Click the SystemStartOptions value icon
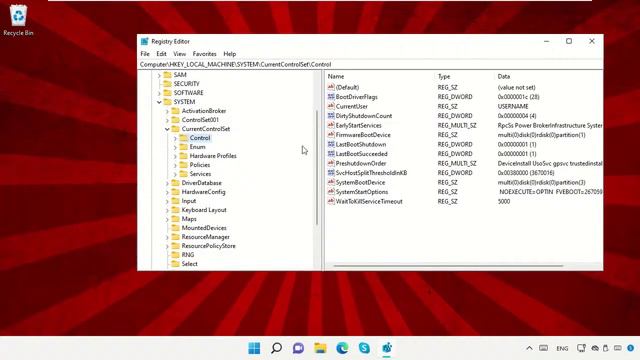This screenshot has height=360, width=640. 331,192
